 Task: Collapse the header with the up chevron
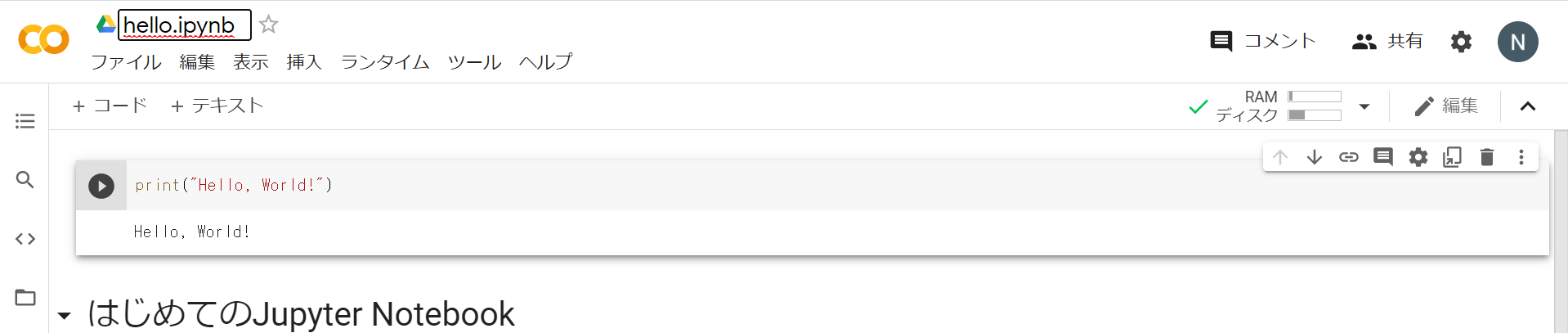pos(1528,106)
